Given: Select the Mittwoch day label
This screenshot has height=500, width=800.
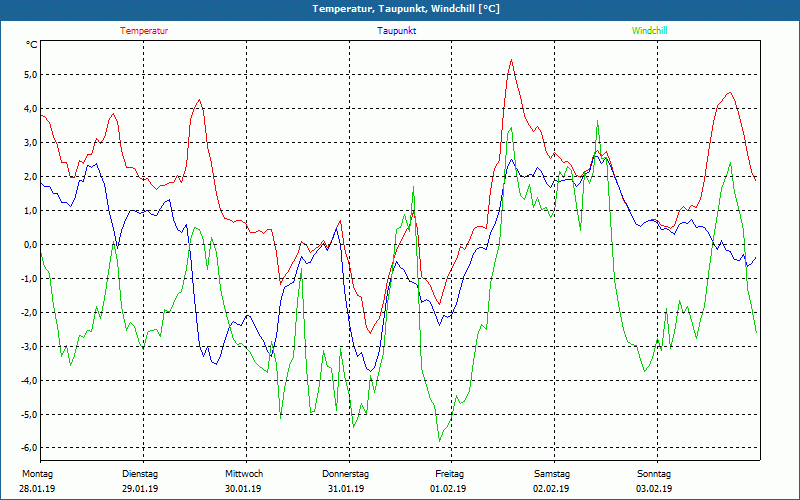Looking at the screenshot, I should click(244, 473).
